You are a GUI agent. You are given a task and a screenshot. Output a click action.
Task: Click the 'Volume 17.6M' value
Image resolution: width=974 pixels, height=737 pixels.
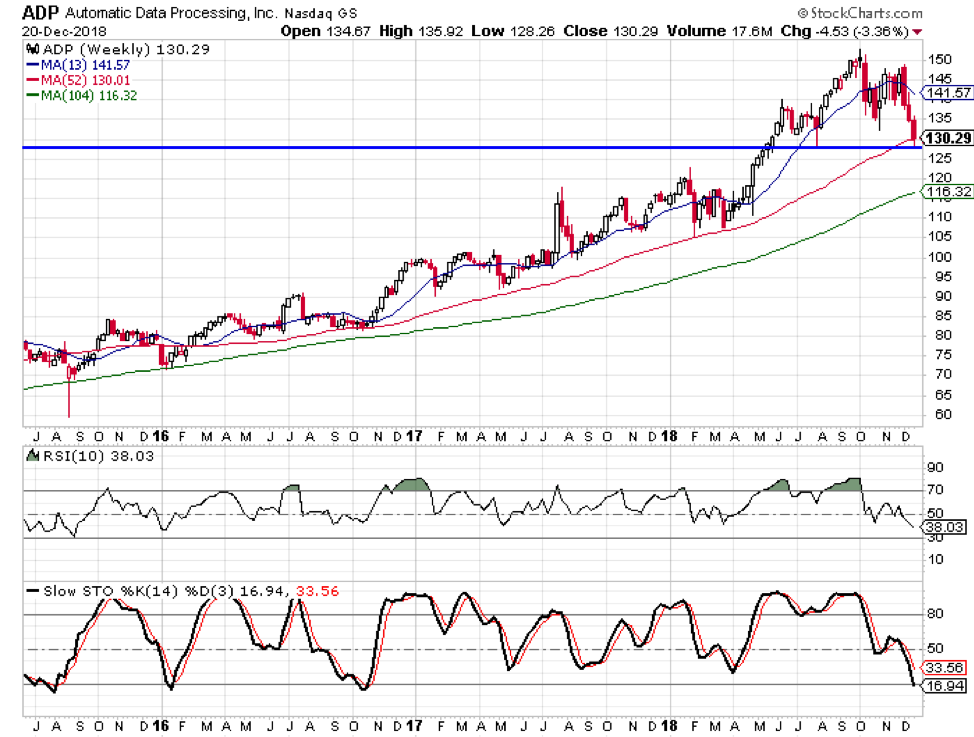click(720, 31)
